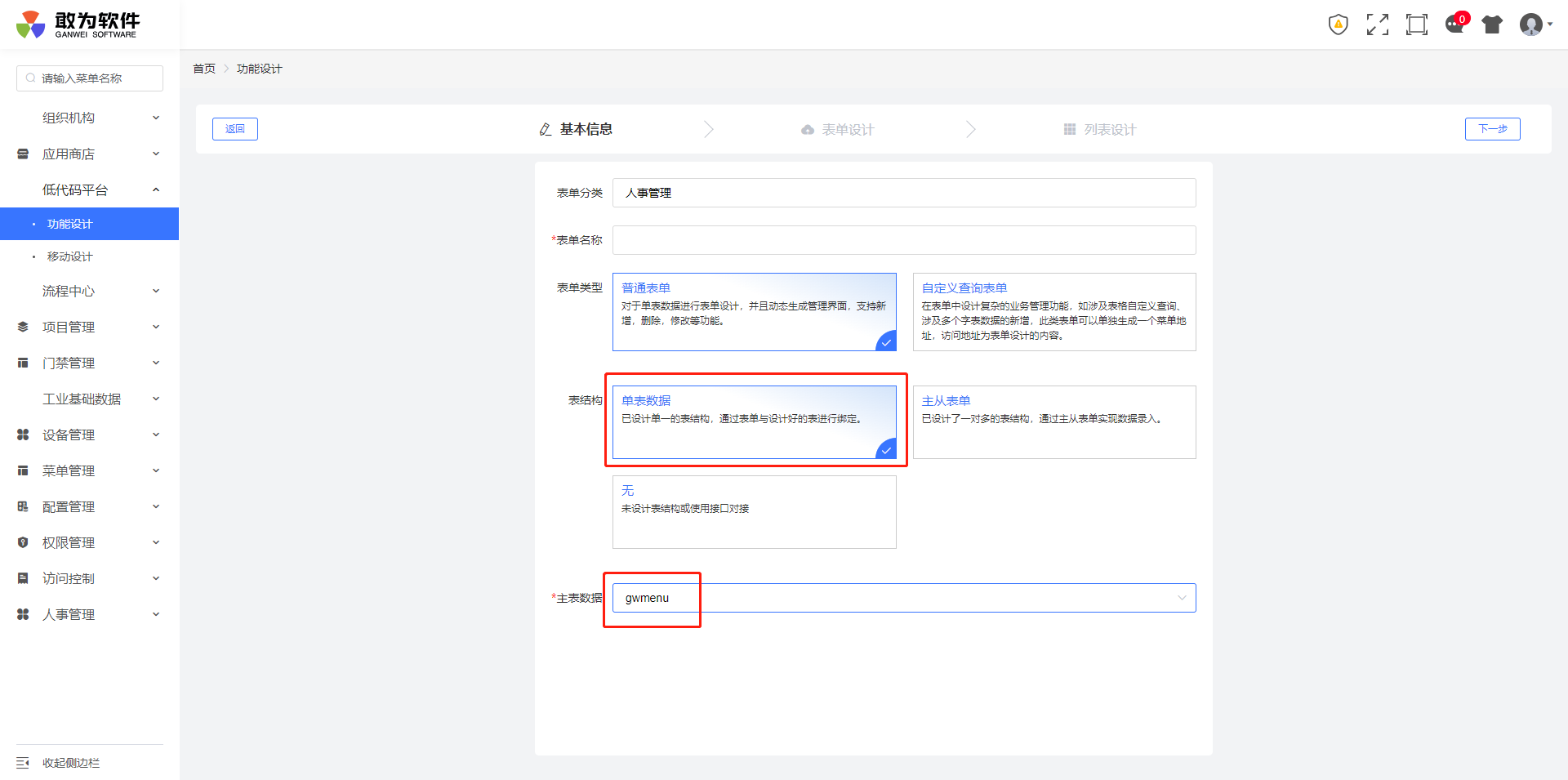1568x780 pixels.
Task: Open 移动设计 in the sidebar
Action: 70,256
